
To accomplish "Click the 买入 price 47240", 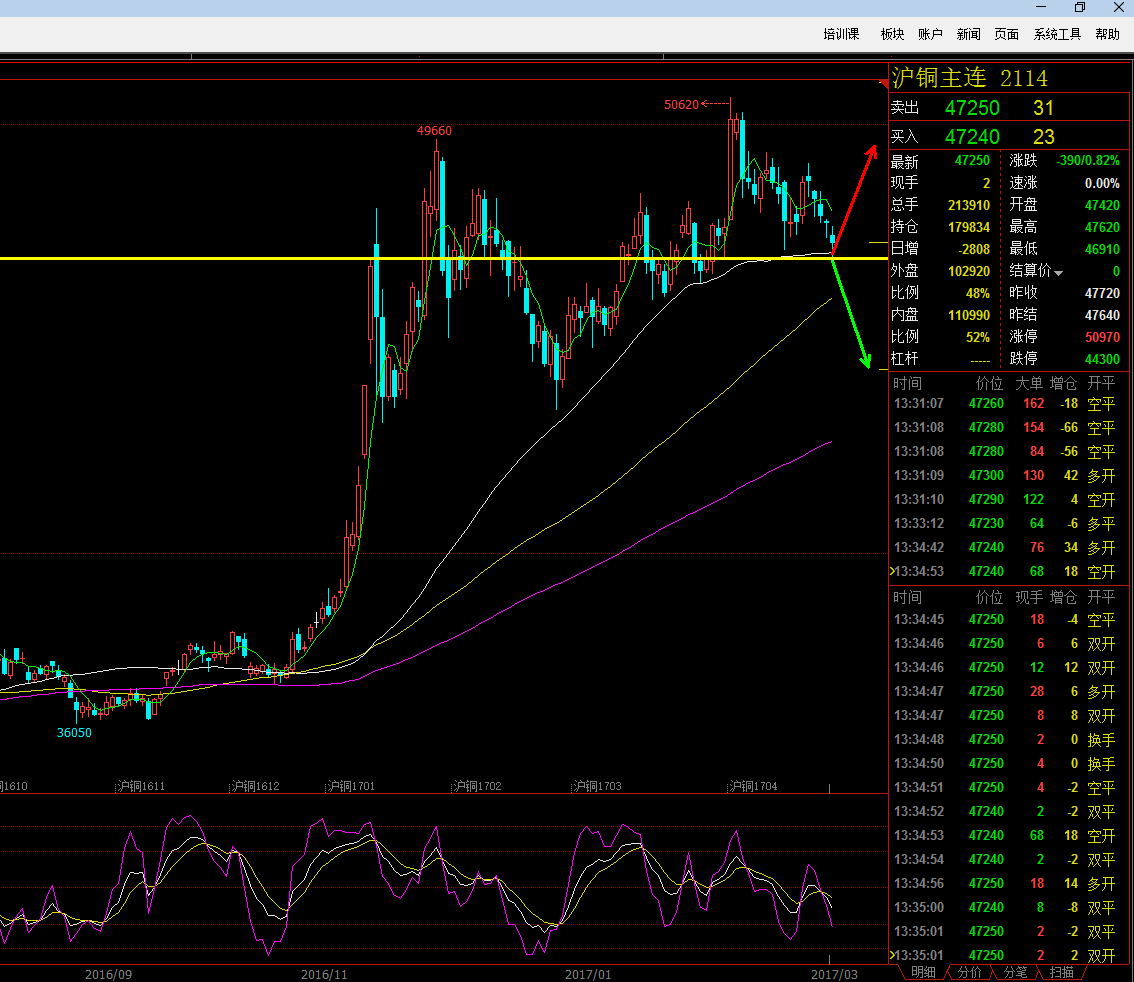I will point(972,137).
